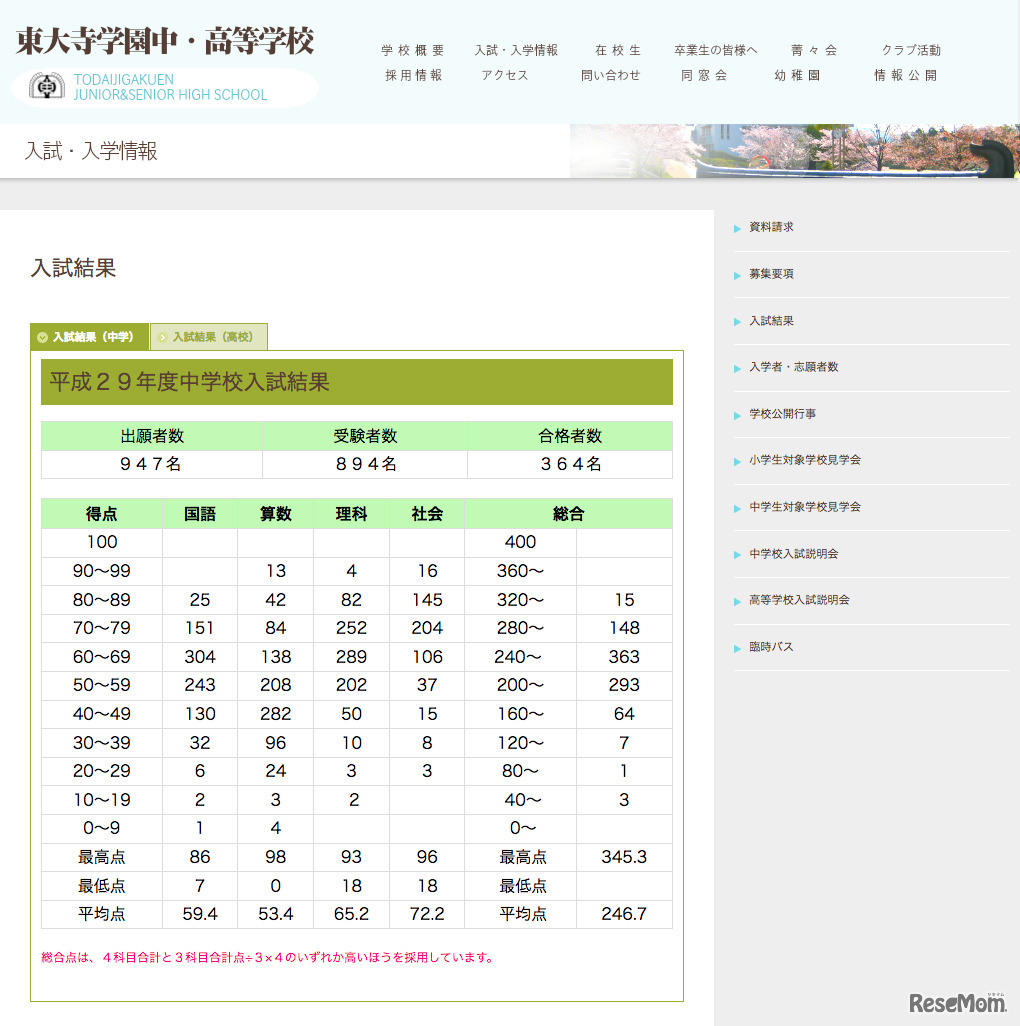Image resolution: width=1020 pixels, height=1026 pixels.
Task: Click the arrow icon beside 募集要項
Action: tap(737, 274)
